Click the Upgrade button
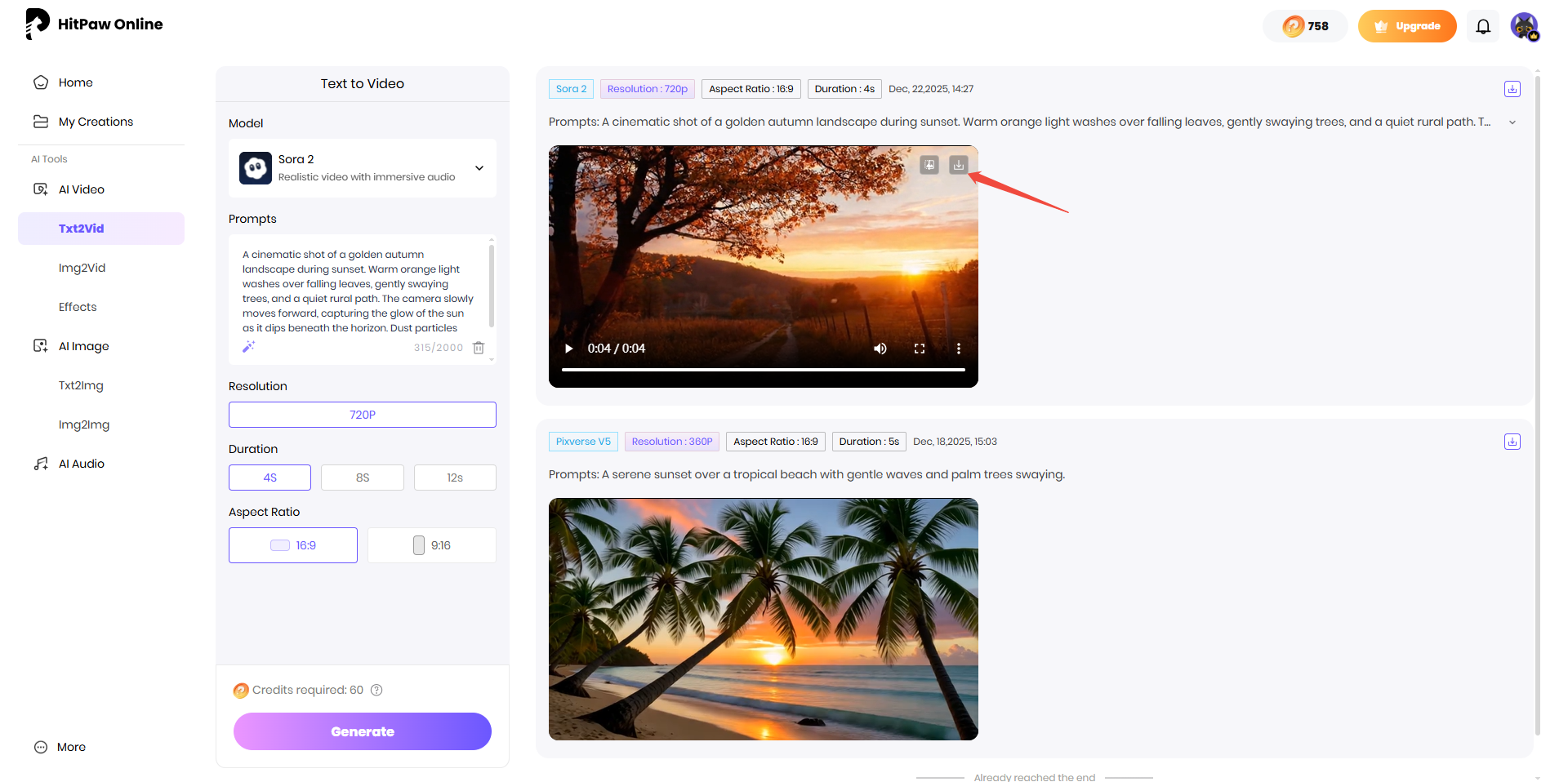Image resolution: width=1568 pixels, height=782 pixels. [1407, 26]
